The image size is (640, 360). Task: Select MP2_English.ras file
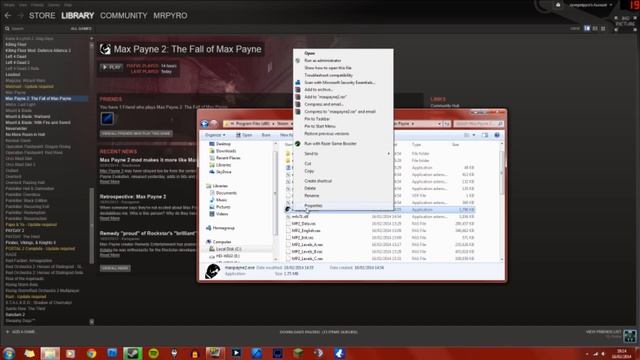306,231
